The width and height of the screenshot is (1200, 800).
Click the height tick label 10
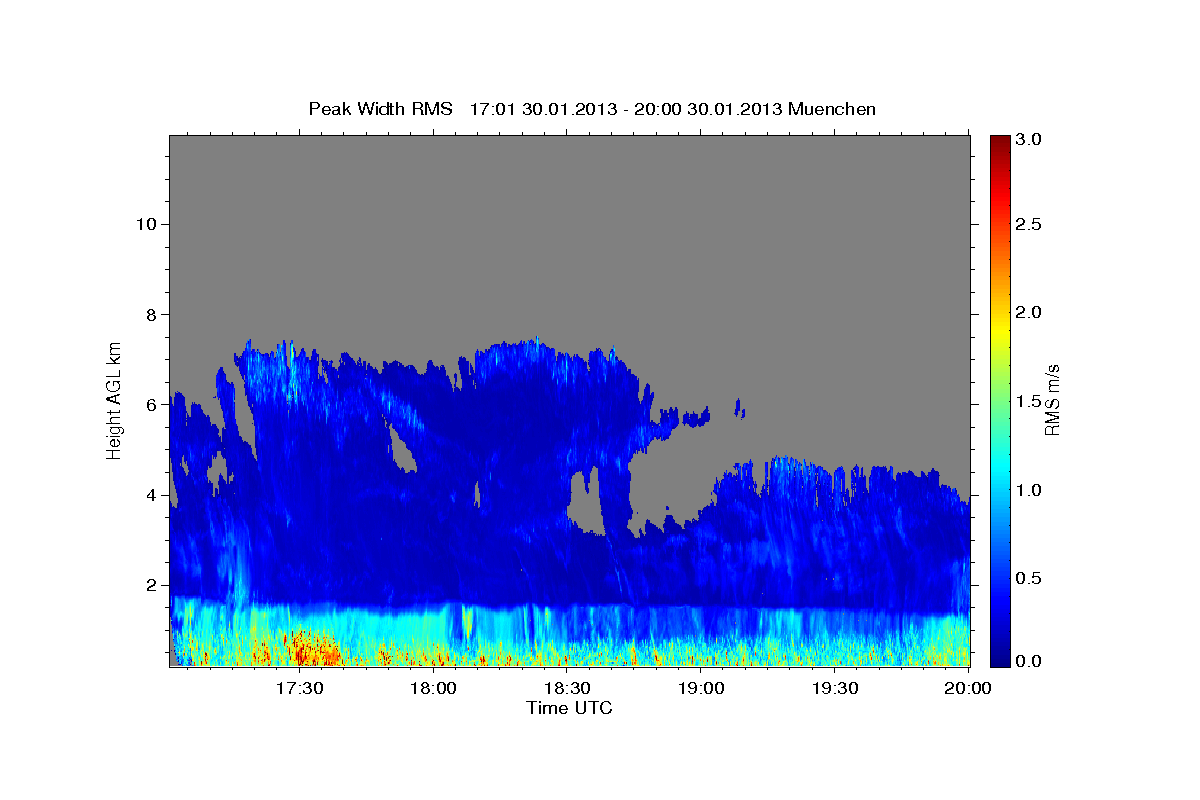148,223
